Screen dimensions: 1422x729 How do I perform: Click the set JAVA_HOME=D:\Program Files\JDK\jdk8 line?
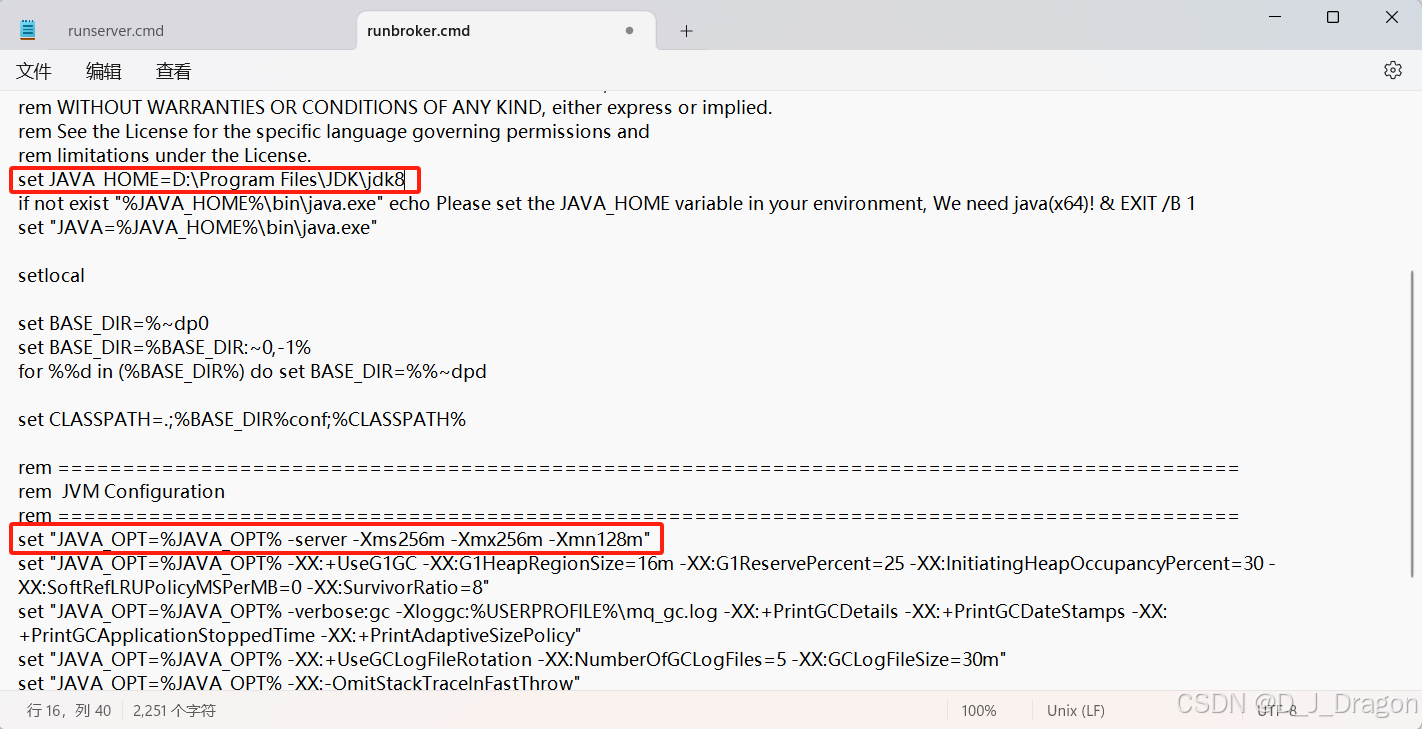point(211,180)
